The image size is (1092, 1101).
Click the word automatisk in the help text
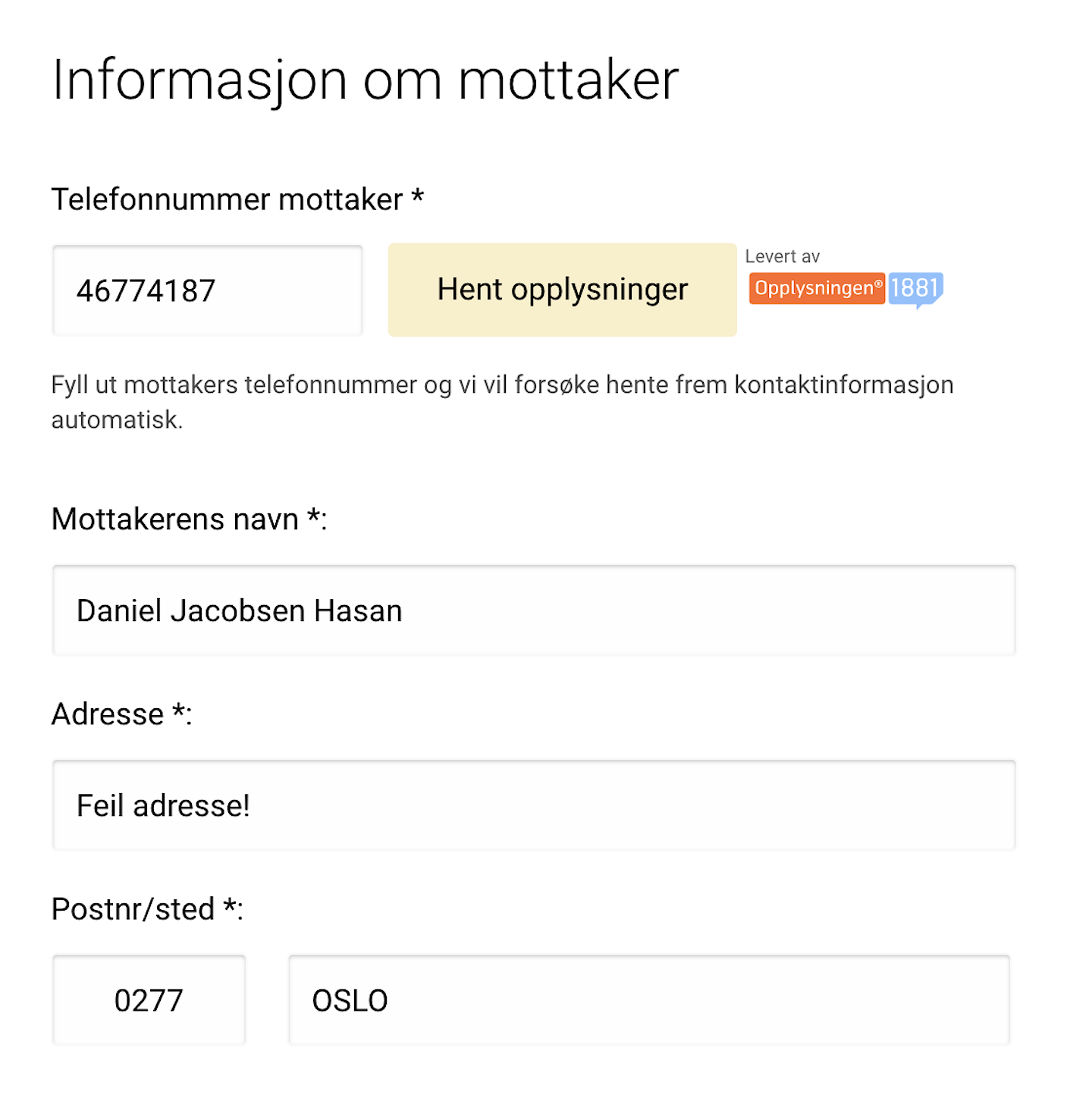117,420
